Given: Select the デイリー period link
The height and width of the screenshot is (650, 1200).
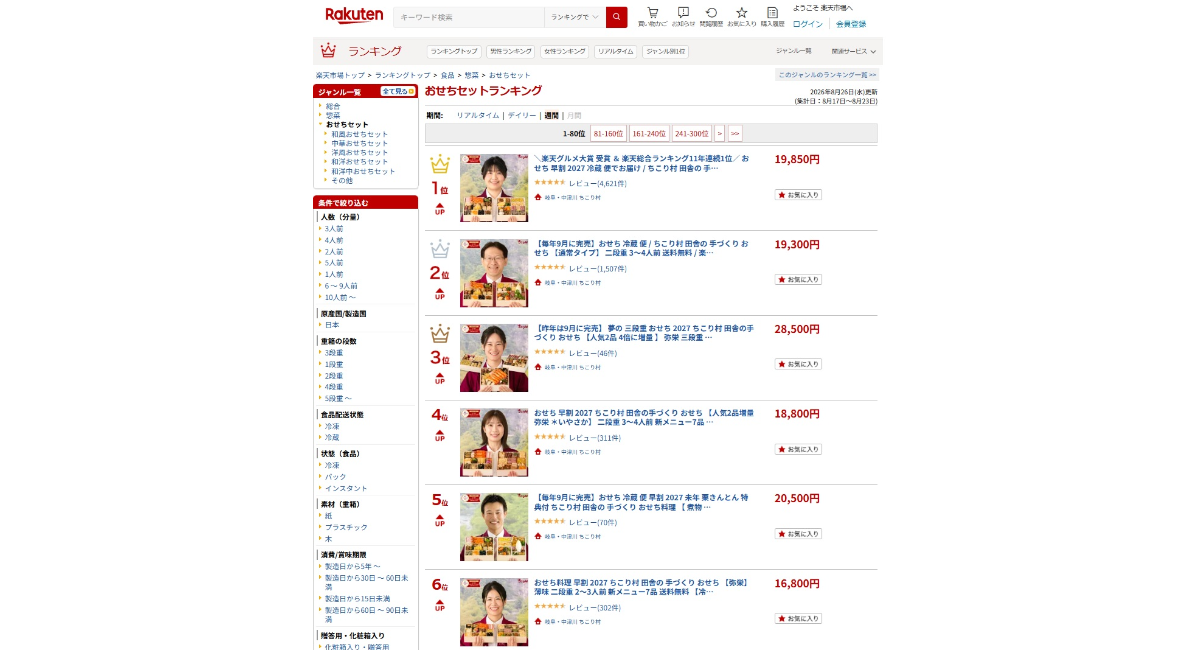Looking at the screenshot, I should [522, 115].
